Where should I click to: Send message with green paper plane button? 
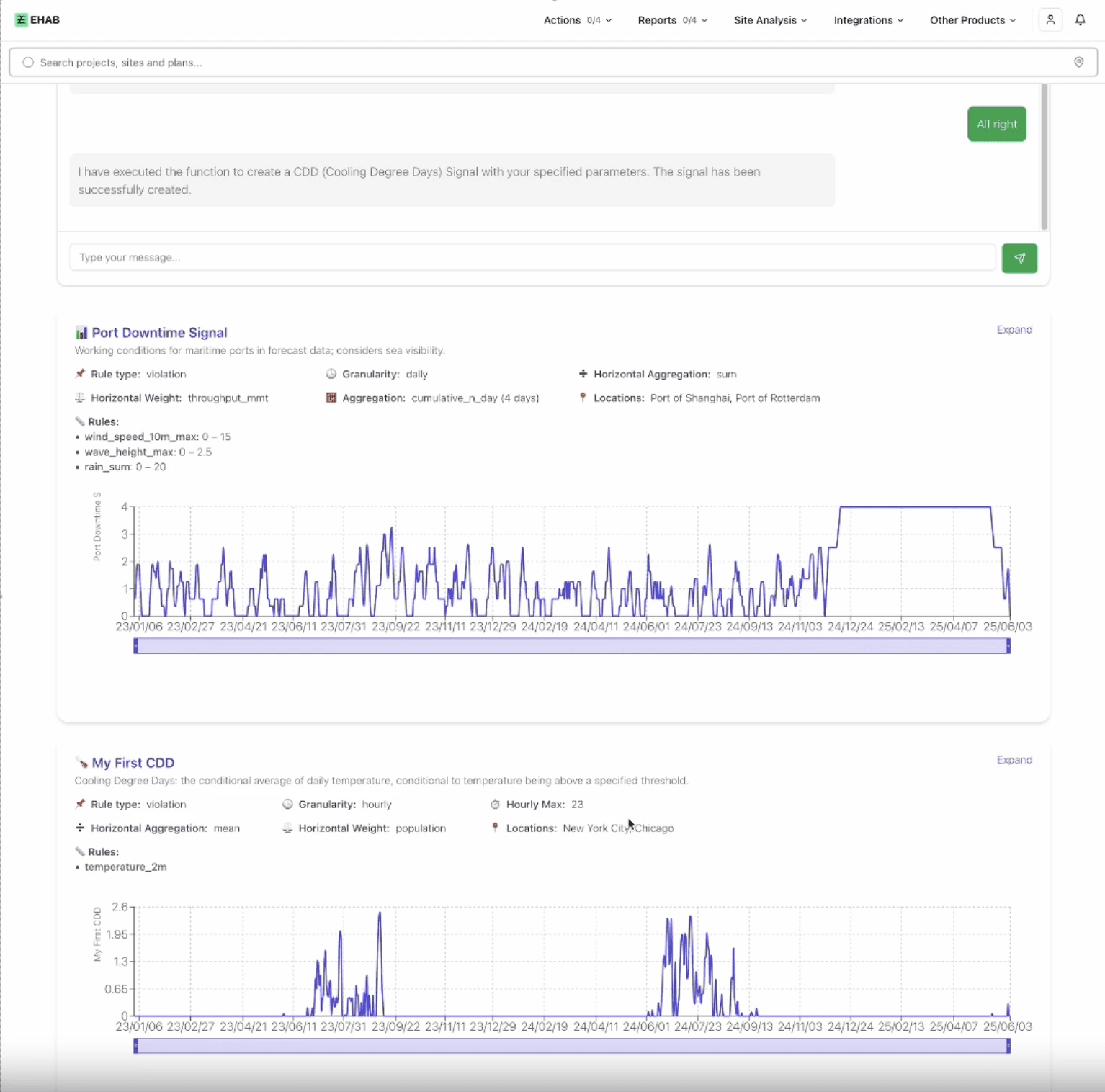(1019, 258)
